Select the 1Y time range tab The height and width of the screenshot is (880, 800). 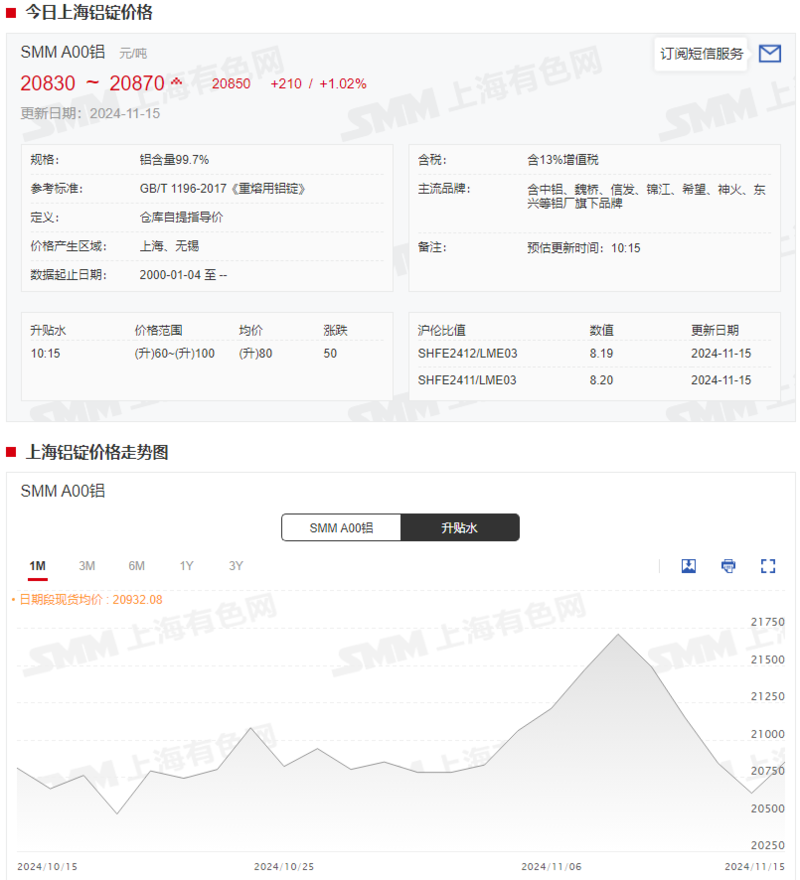[x=186, y=566]
